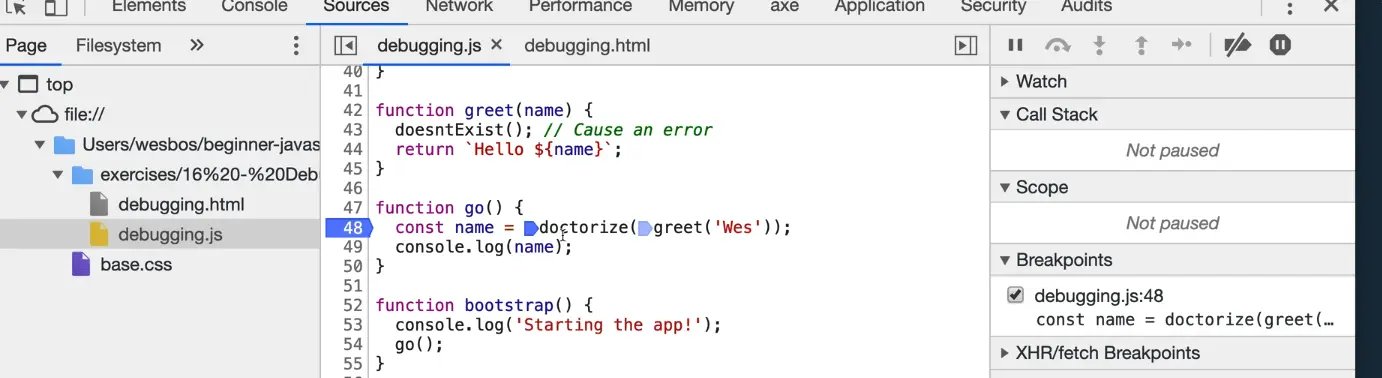Collapse the file:// tree node
Image resolution: width=1382 pixels, height=378 pixels.
[x=21, y=115]
